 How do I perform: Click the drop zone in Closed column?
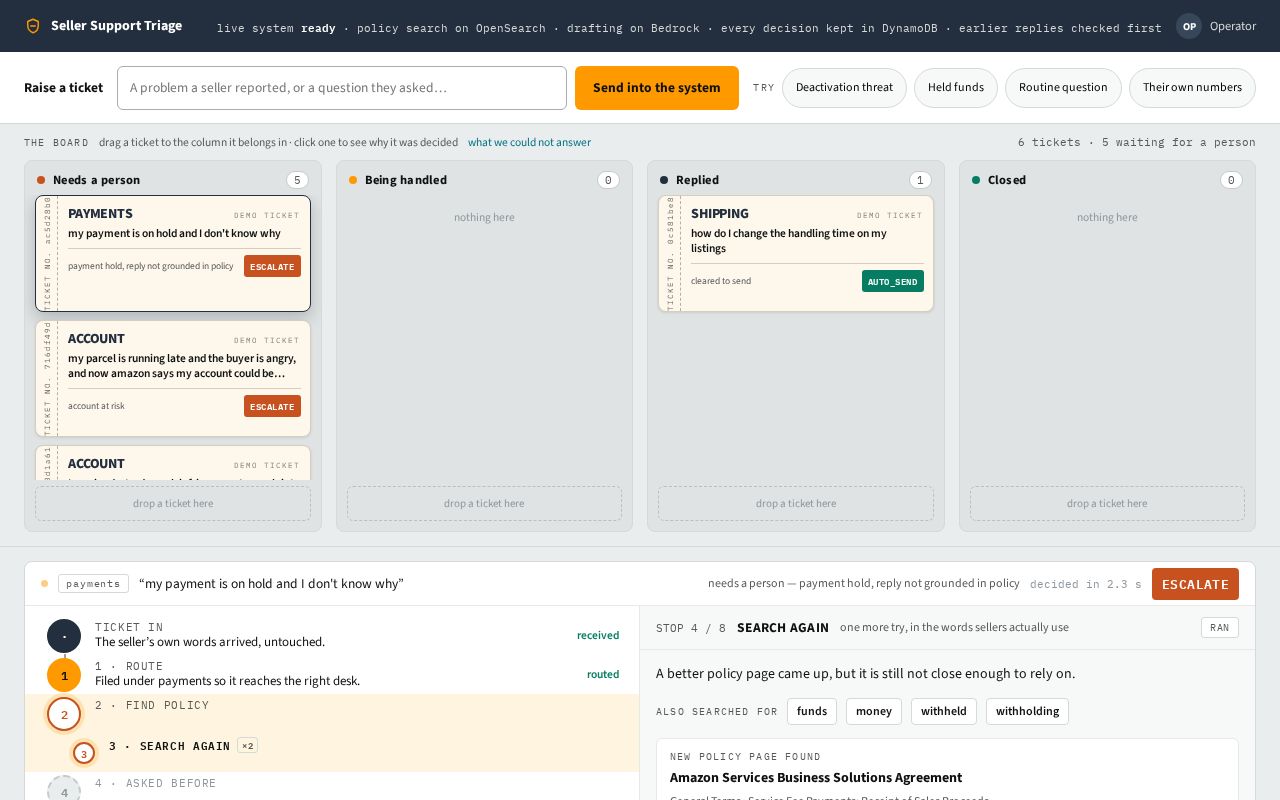pyautogui.click(x=1107, y=503)
